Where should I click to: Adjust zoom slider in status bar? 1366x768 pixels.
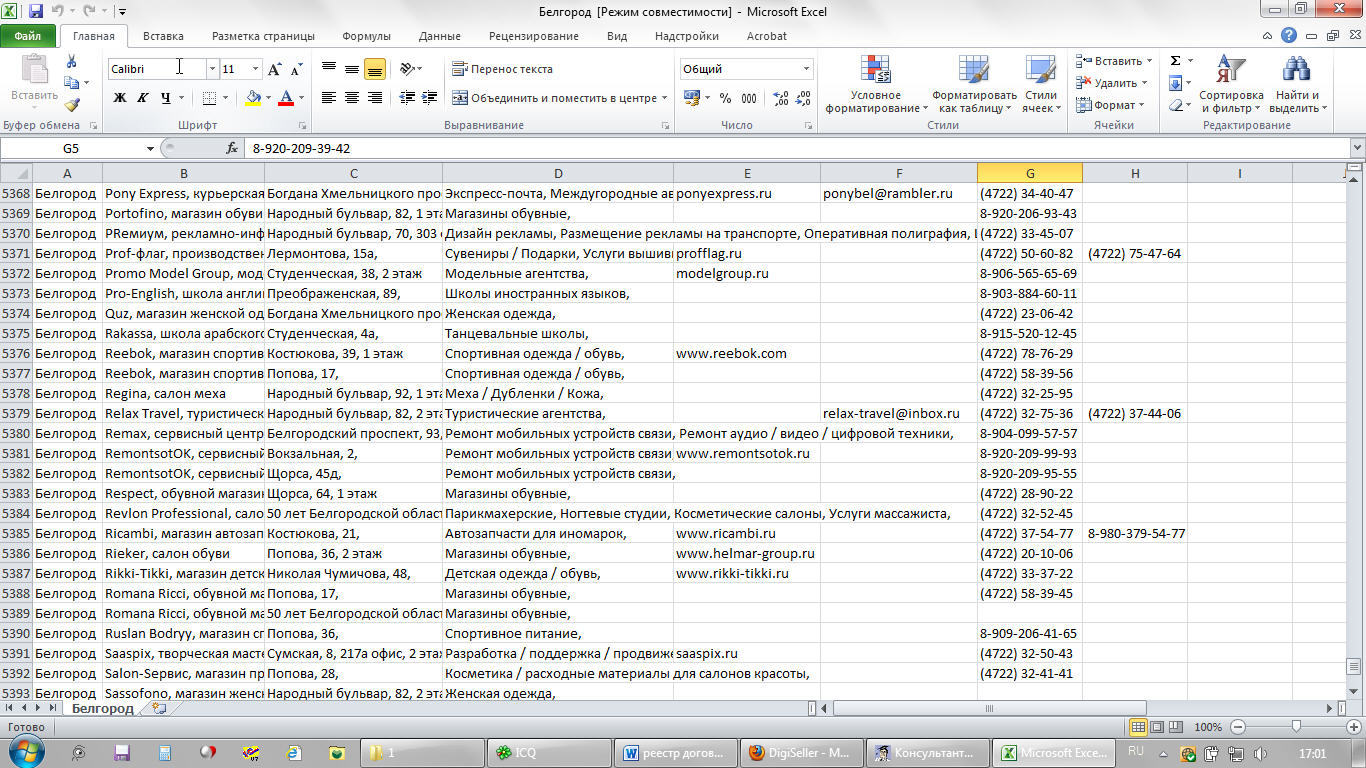click(x=1296, y=727)
